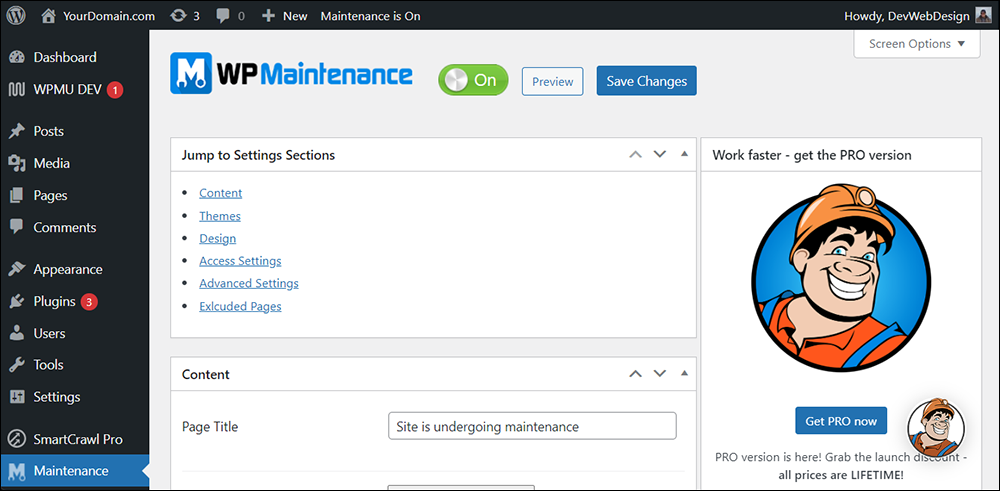The width and height of the screenshot is (1000, 491).
Task: Click the Appearance brush icon
Action: 17,269
